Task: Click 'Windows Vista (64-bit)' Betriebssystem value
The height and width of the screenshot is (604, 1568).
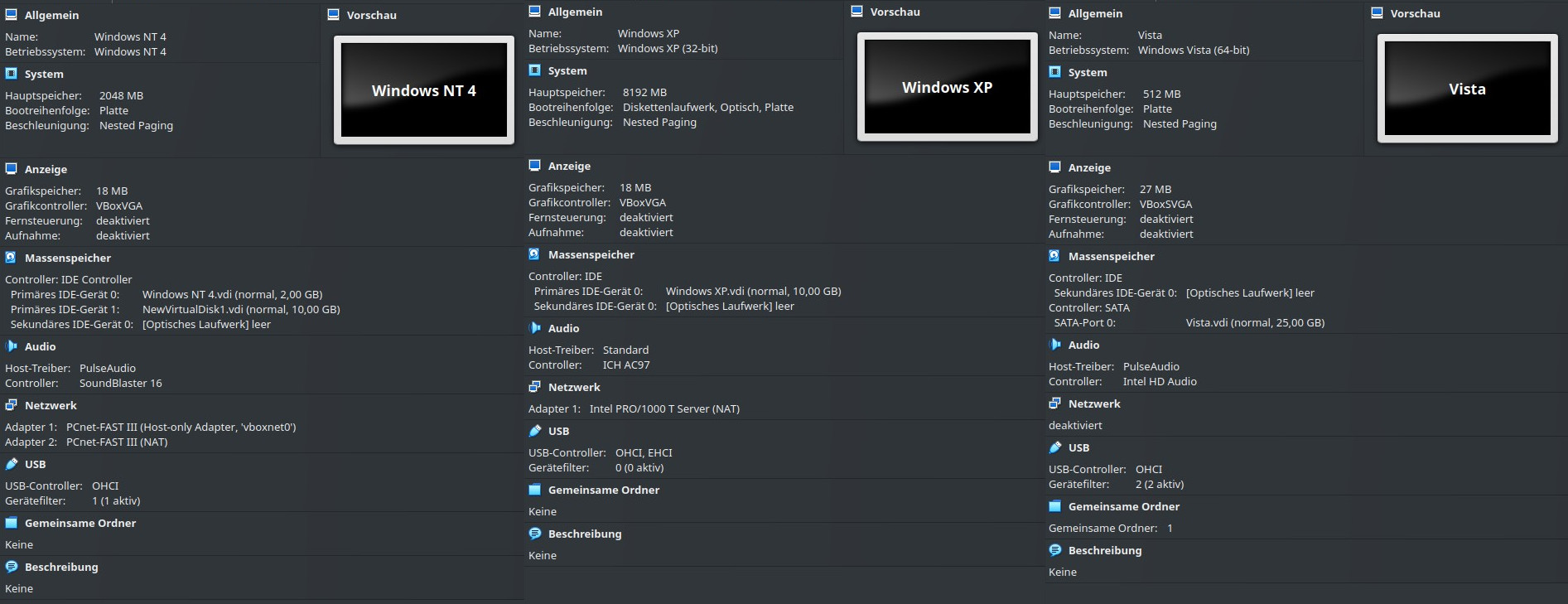Action: pos(1194,50)
